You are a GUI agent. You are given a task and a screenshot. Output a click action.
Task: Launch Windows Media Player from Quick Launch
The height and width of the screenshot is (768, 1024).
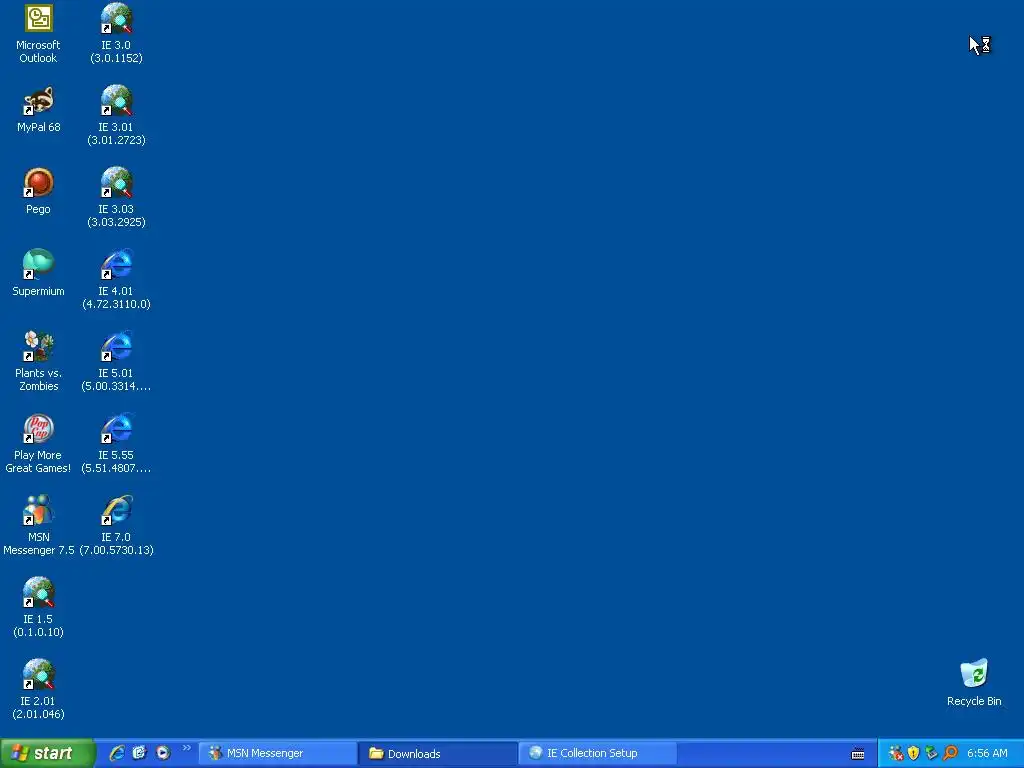pos(163,753)
